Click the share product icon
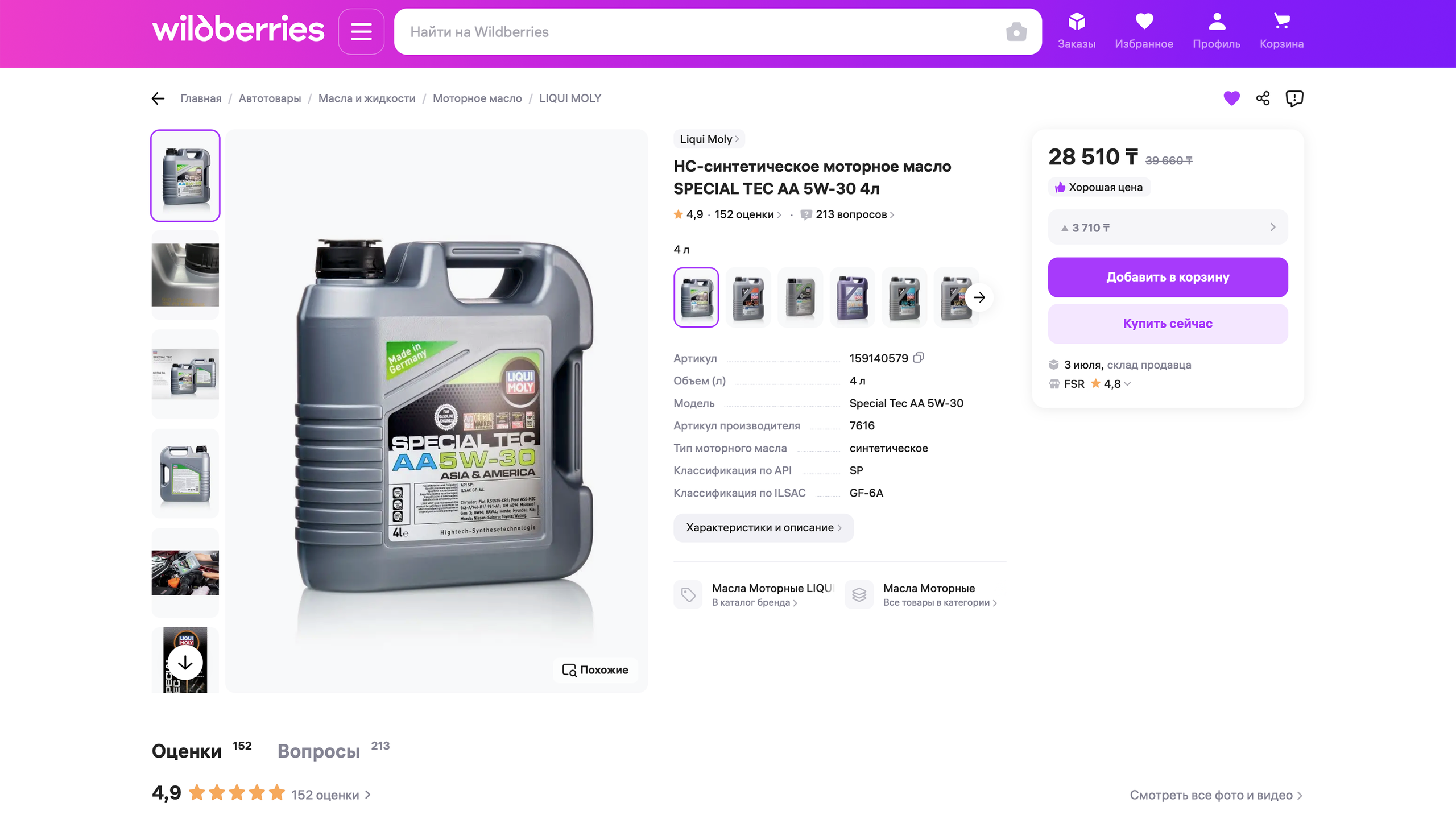 click(1263, 98)
